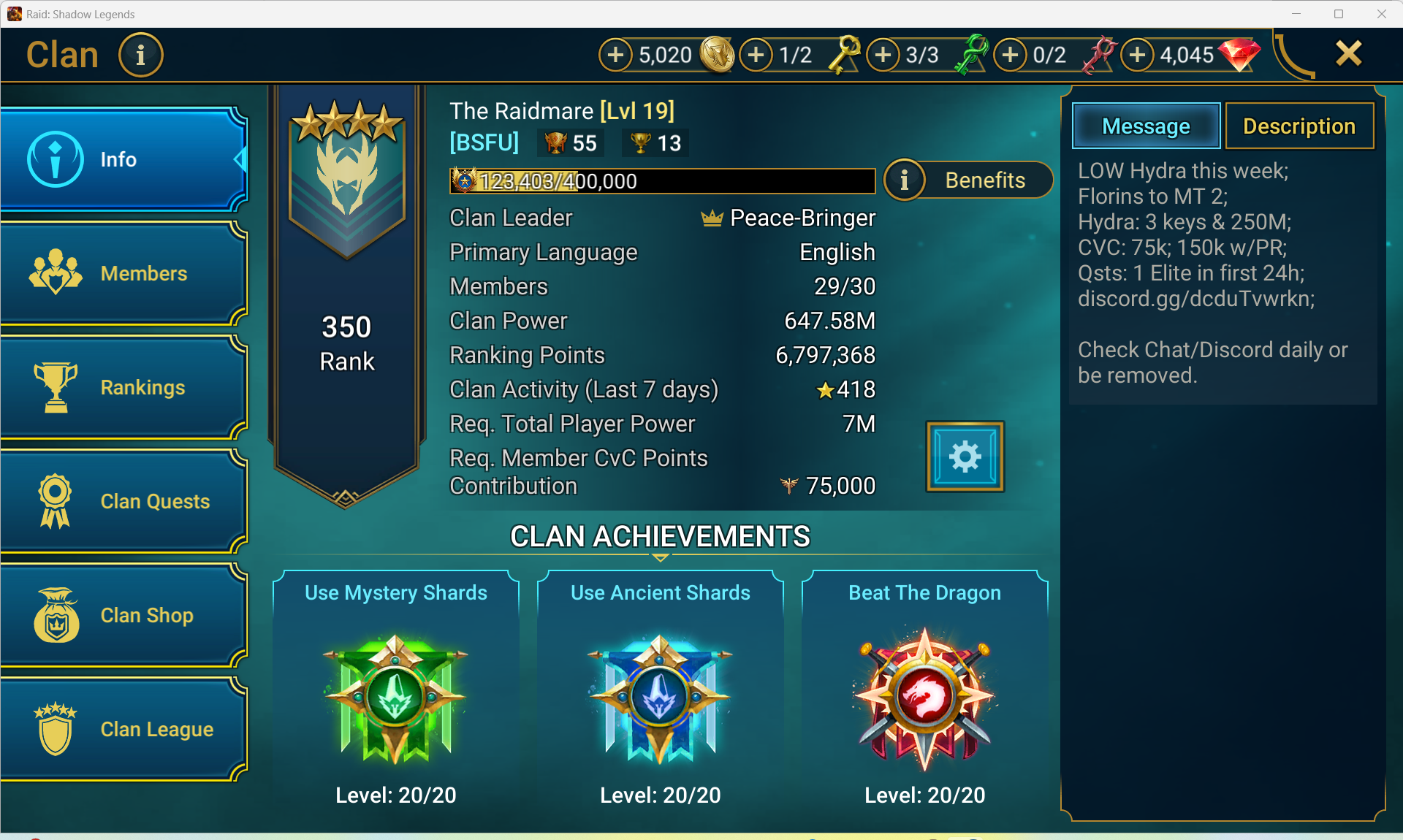Image resolution: width=1403 pixels, height=840 pixels.
Task: Open clan settings gear icon
Action: click(965, 457)
